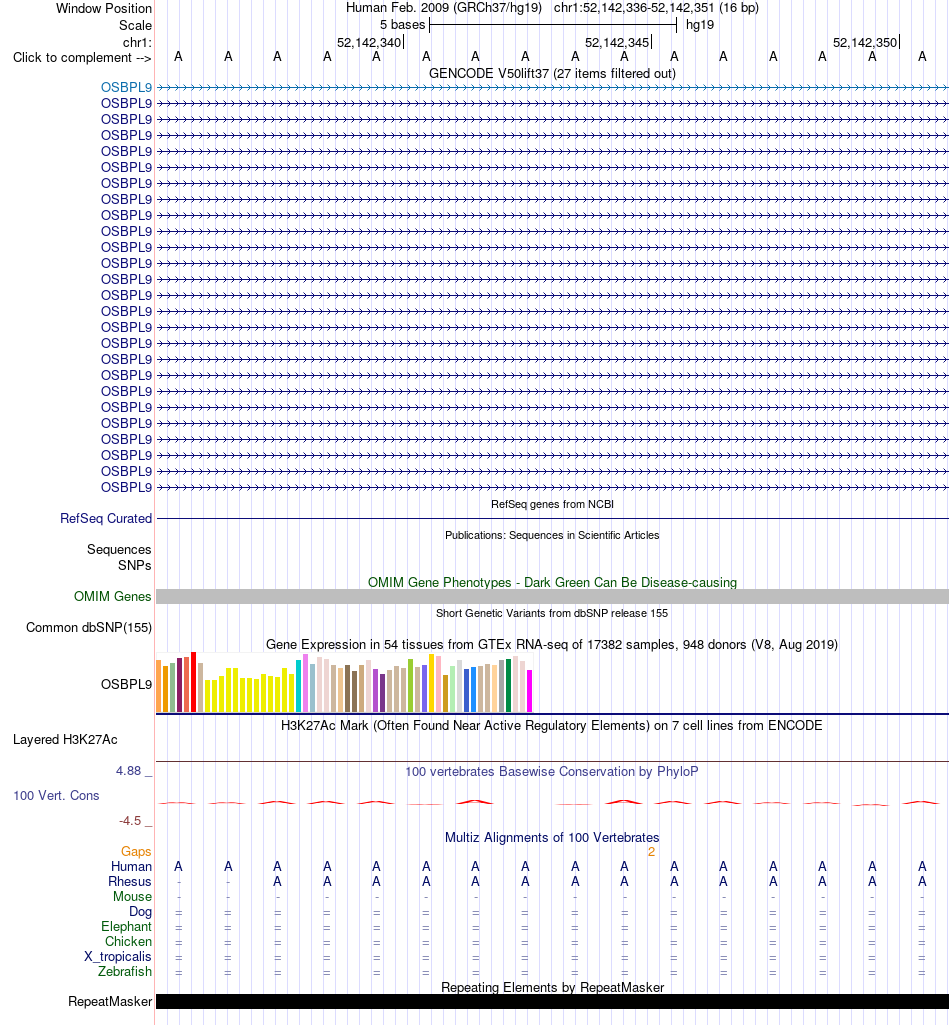
Task: Click the bright red bar in GTEx chart
Action: click(x=194, y=682)
